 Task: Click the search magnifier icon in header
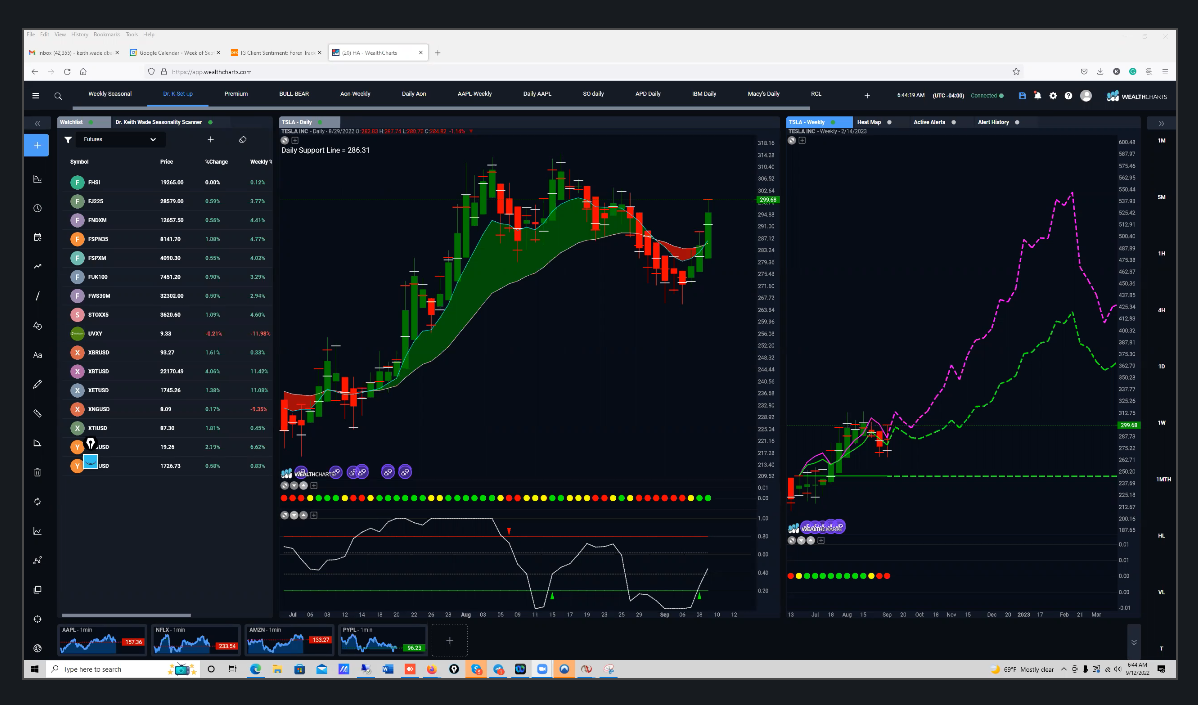(x=58, y=95)
